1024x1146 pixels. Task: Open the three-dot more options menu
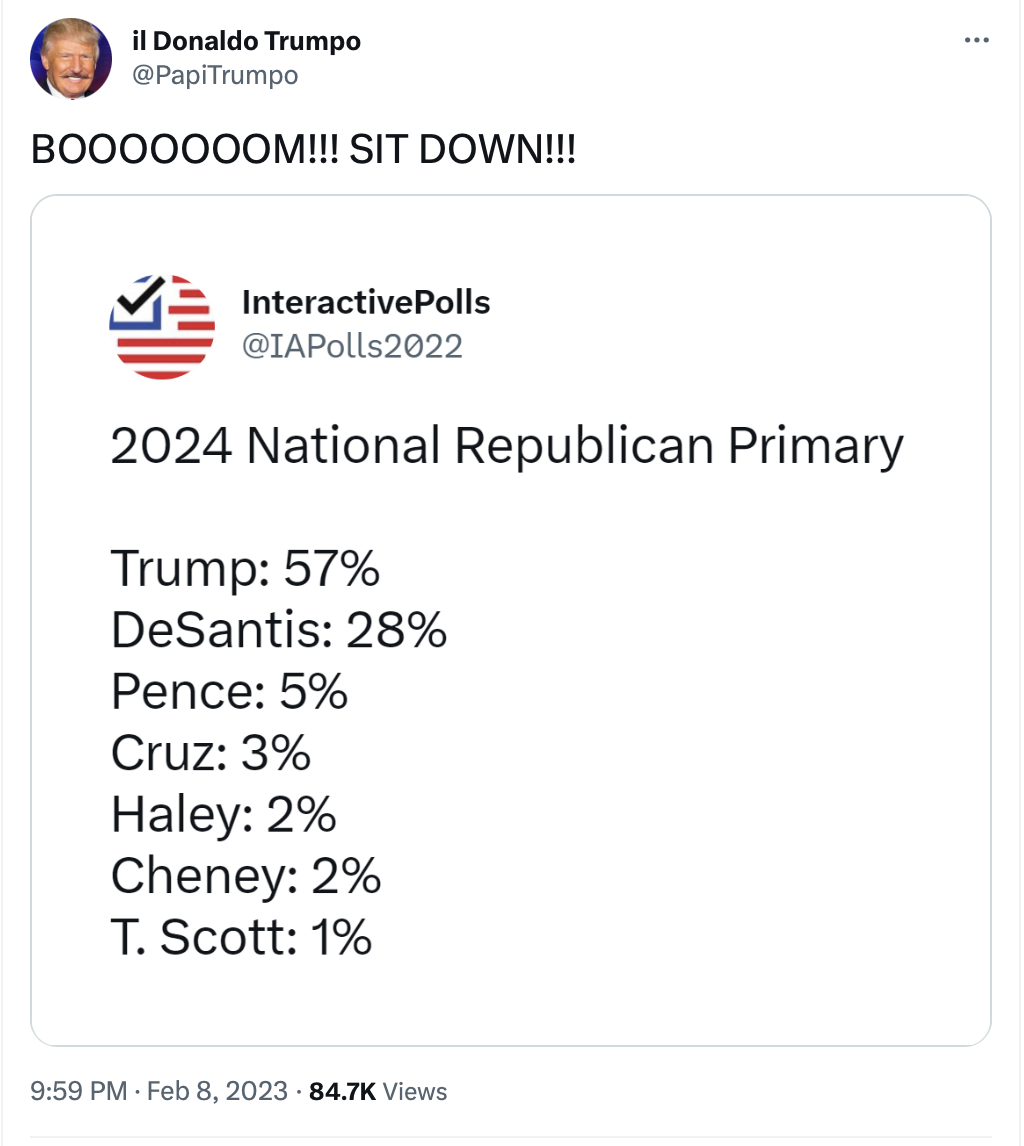click(976, 40)
